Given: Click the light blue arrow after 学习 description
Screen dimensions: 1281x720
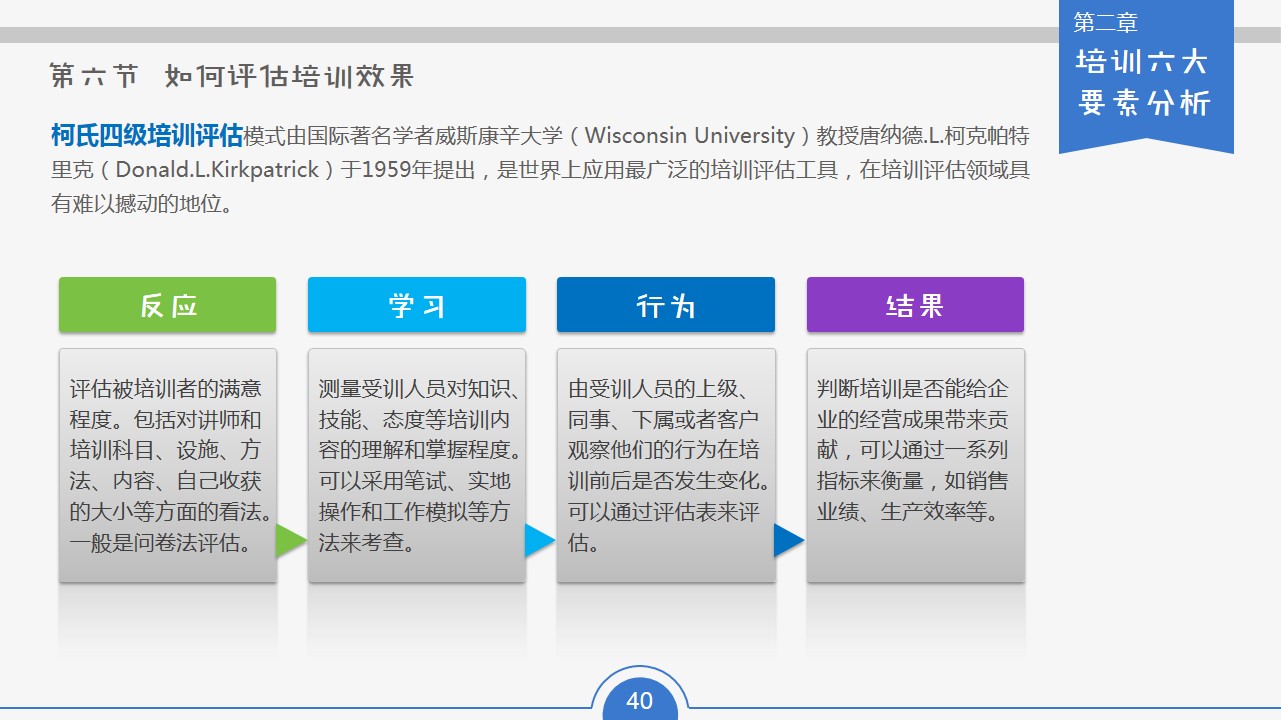Looking at the screenshot, I should pyautogui.click(x=540, y=540).
